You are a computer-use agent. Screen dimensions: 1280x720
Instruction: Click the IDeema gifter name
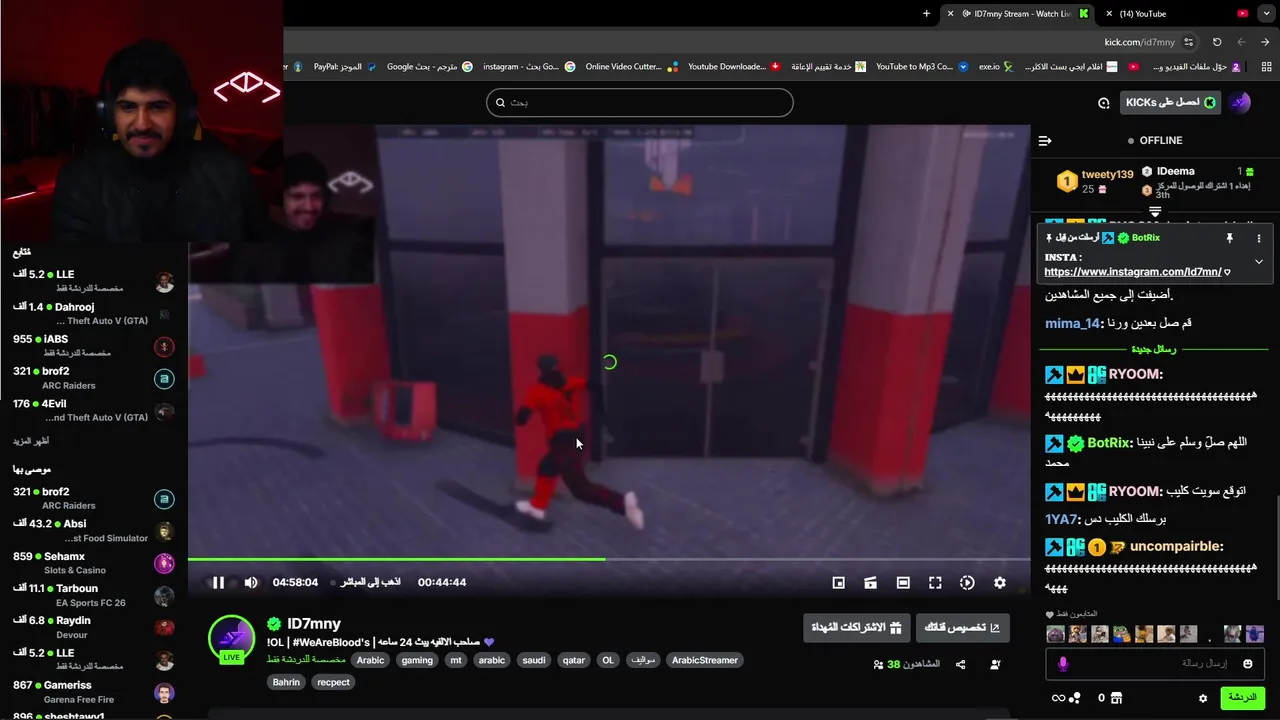point(1175,171)
